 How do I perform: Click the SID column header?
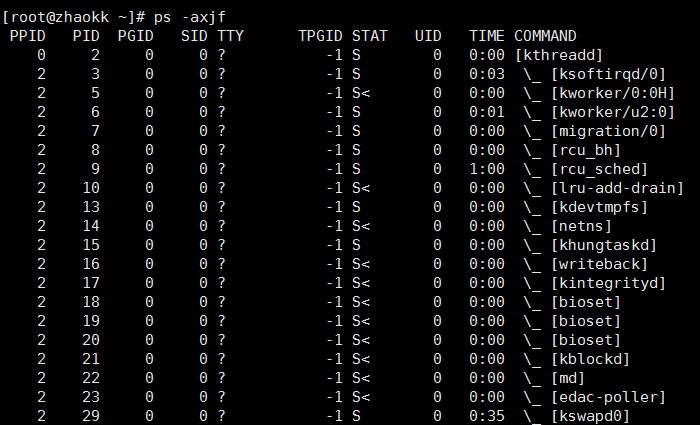tap(194, 36)
